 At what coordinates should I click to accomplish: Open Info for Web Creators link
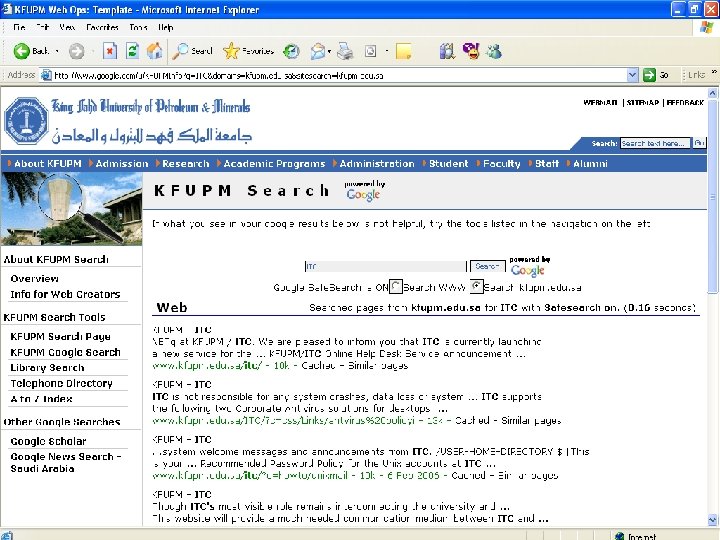(x=65, y=294)
